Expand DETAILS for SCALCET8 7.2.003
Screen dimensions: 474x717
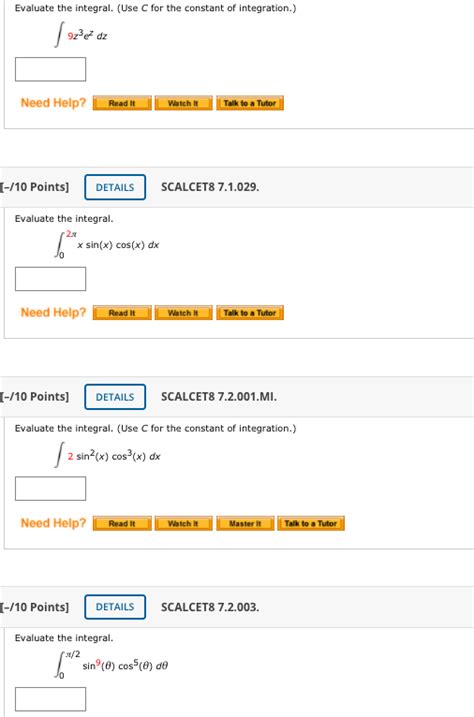coord(115,607)
